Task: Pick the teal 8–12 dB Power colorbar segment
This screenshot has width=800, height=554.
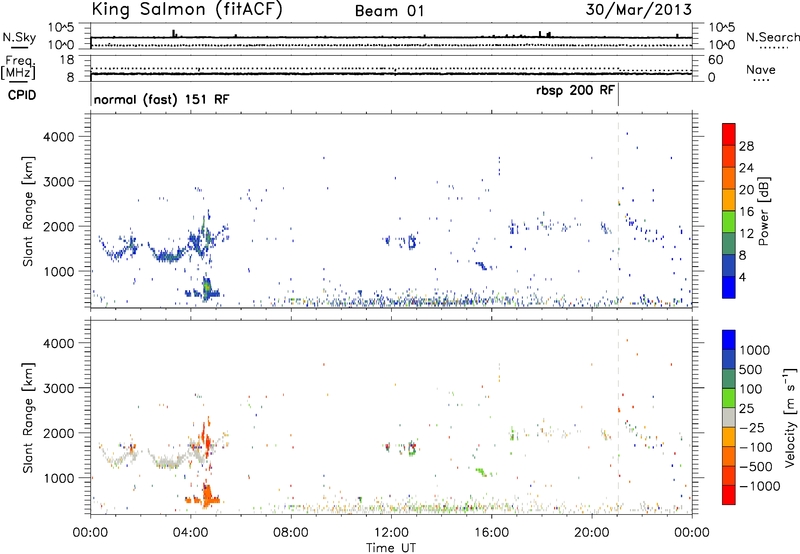Action: pyautogui.click(x=729, y=244)
